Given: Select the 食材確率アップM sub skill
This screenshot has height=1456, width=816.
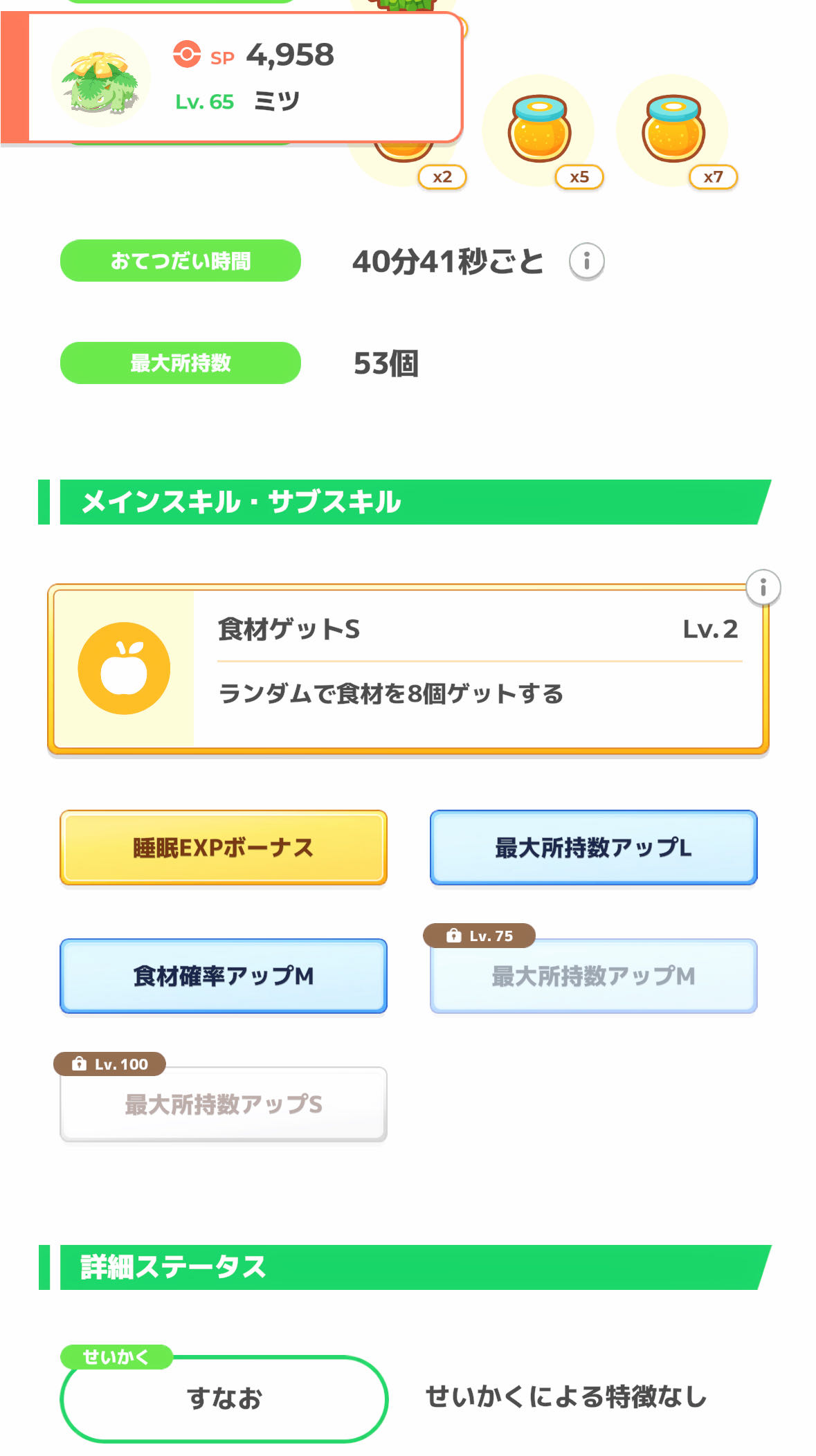Looking at the screenshot, I should tap(224, 976).
